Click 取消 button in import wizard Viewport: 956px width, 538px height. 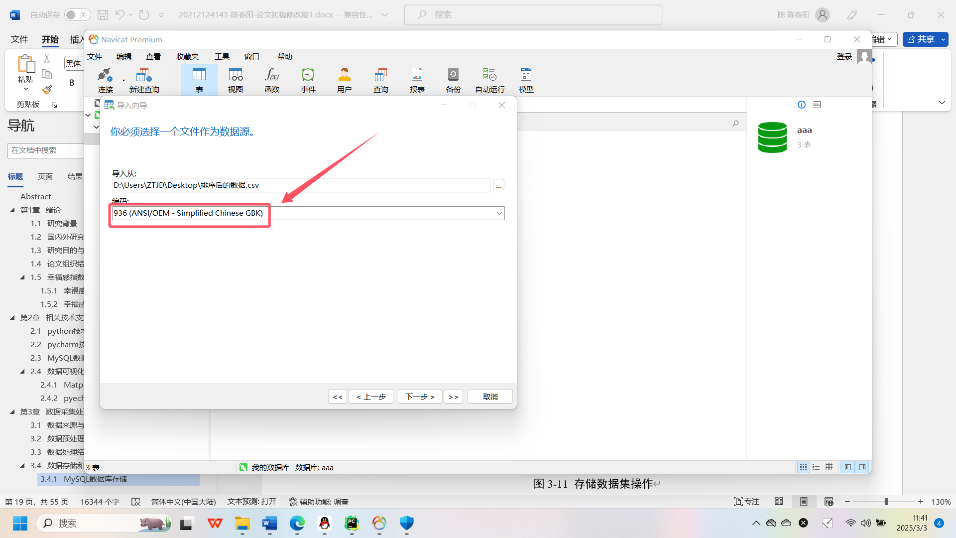[x=490, y=396]
